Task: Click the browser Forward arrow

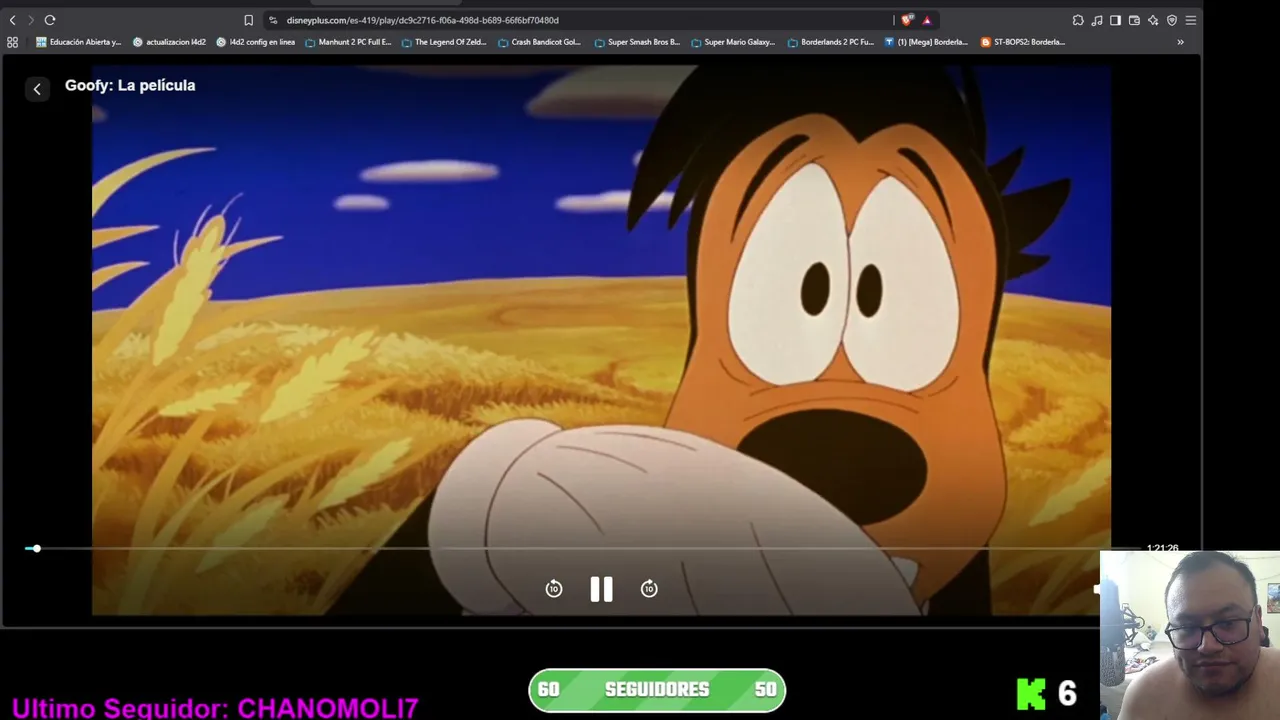Action: pyautogui.click(x=30, y=20)
